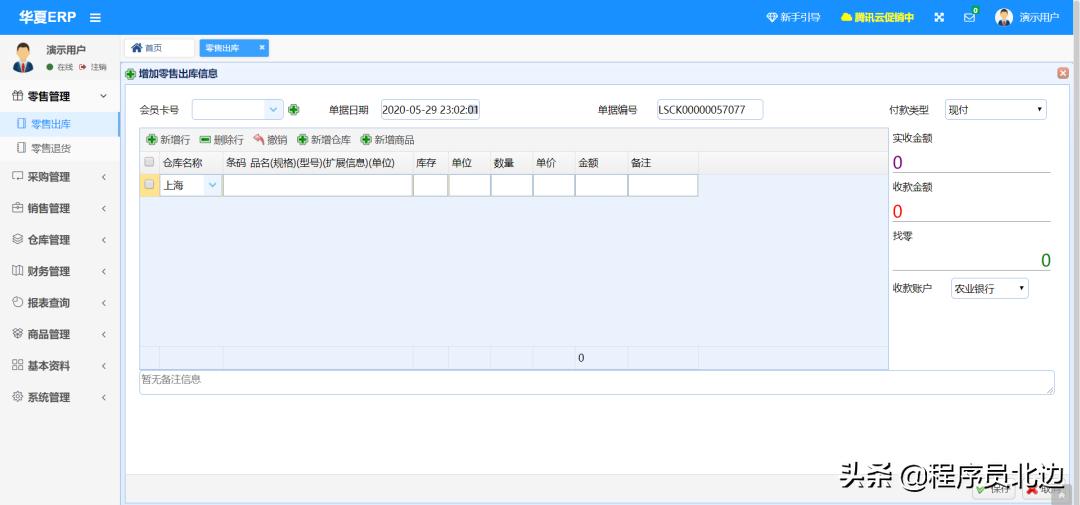
Task: Click the fullscreen expand icon
Action: tap(939, 18)
